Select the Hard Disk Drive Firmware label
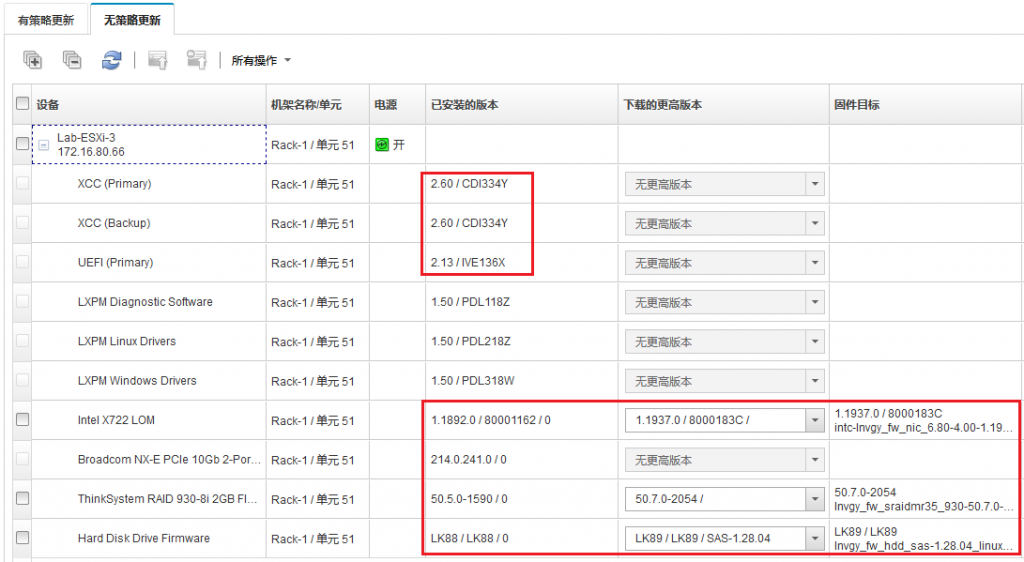 tap(144, 538)
